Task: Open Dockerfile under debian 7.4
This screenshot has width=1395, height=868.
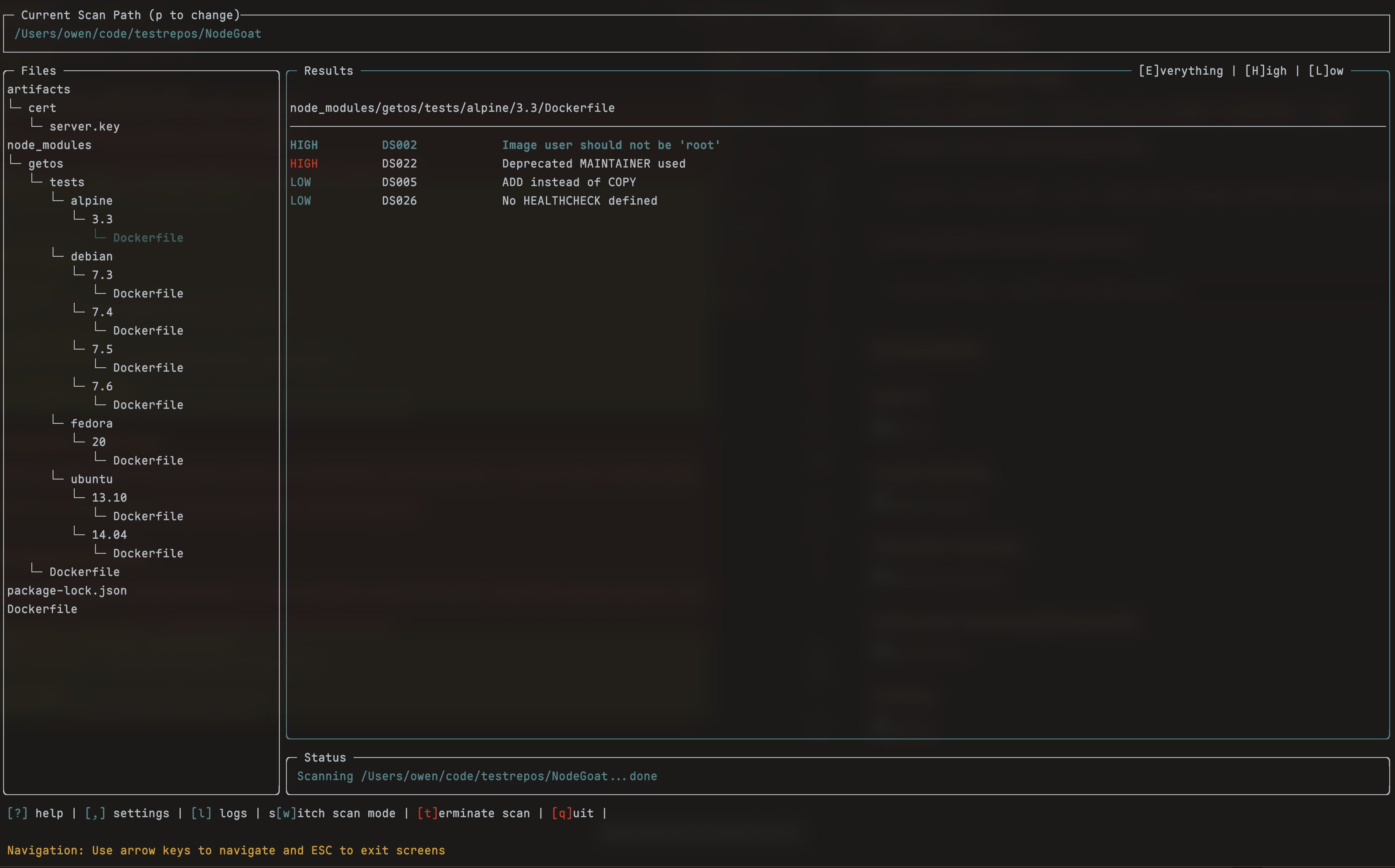Action: point(148,331)
